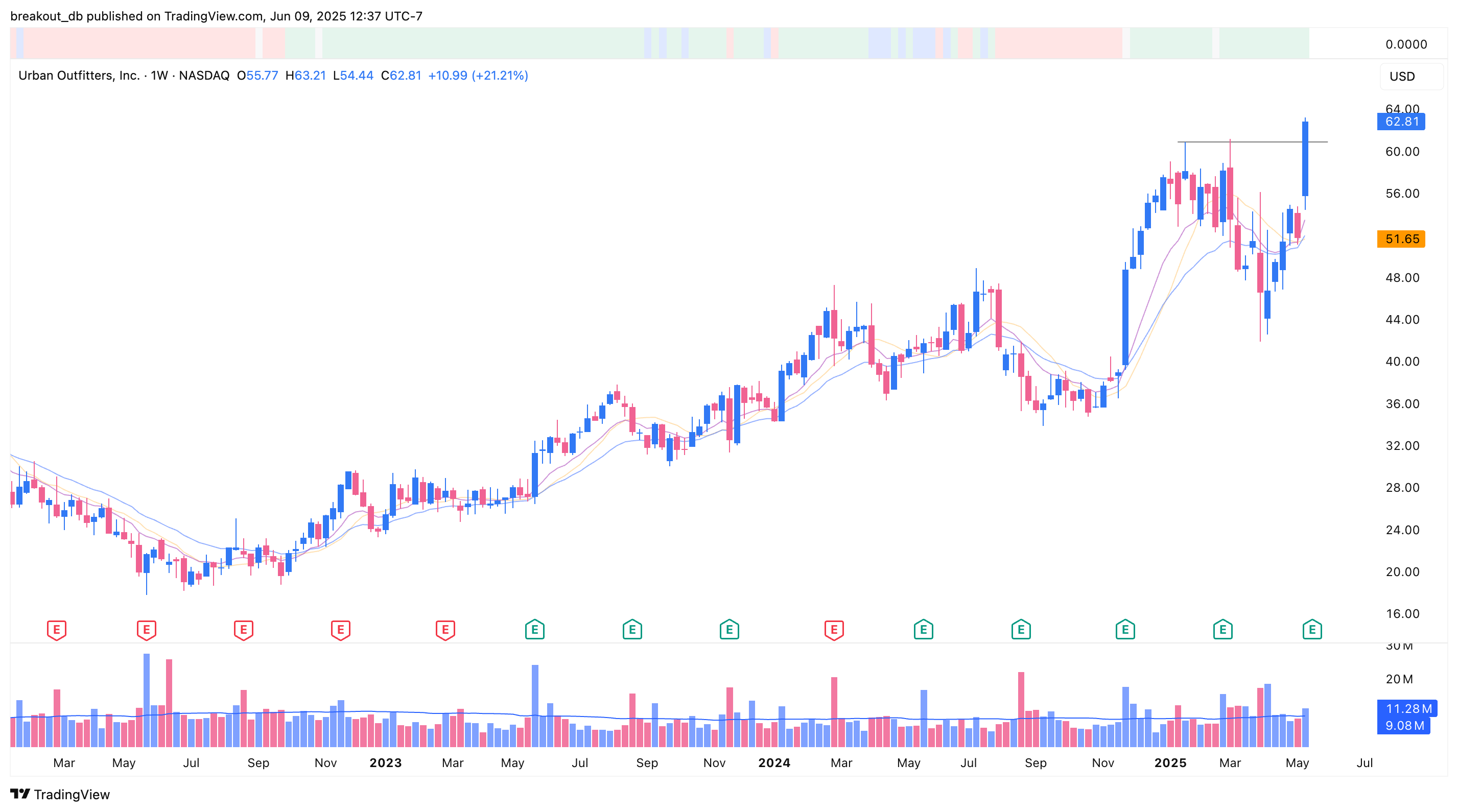Click the bold 2024 label on the time axis
The image size is (1458, 812).
click(x=774, y=763)
